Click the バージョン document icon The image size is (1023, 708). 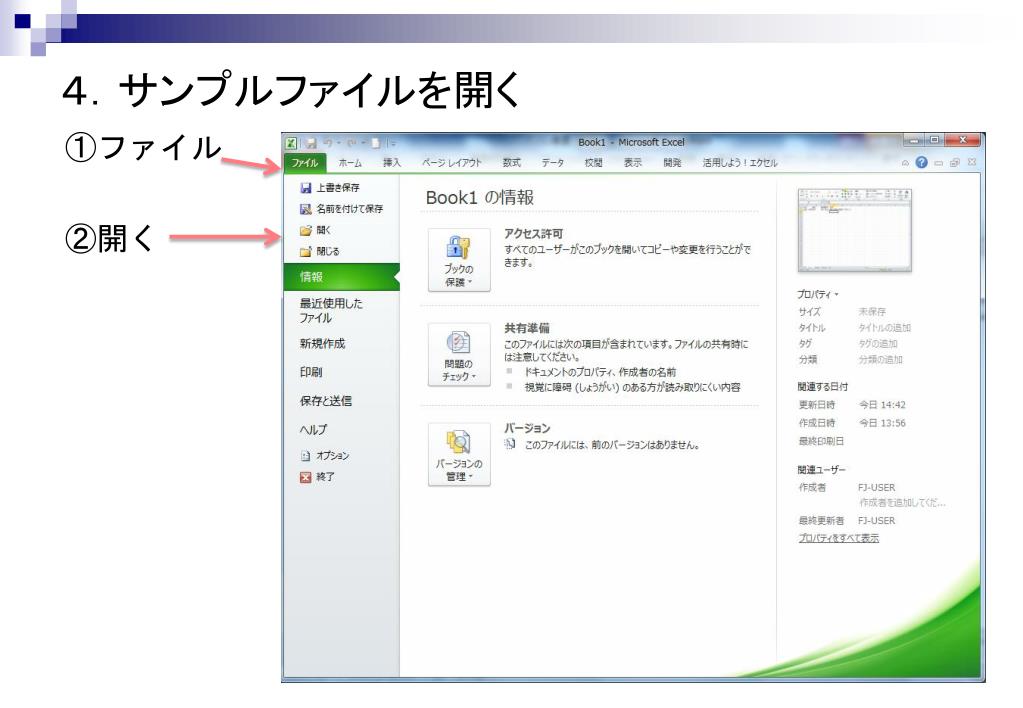(510, 444)
